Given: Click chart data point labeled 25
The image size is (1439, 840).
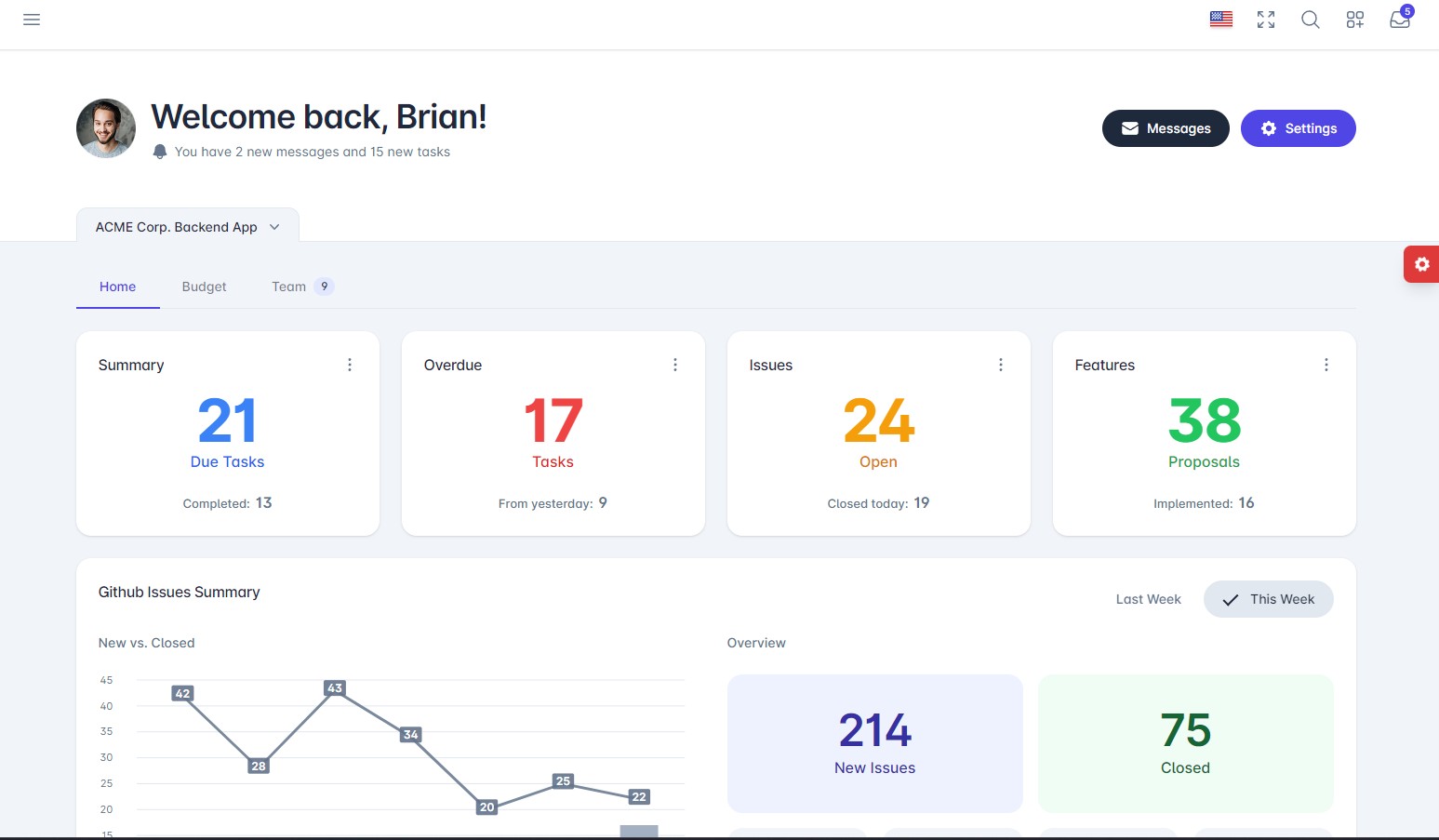Looking at the screenshot, I should (x=563, y=780).
